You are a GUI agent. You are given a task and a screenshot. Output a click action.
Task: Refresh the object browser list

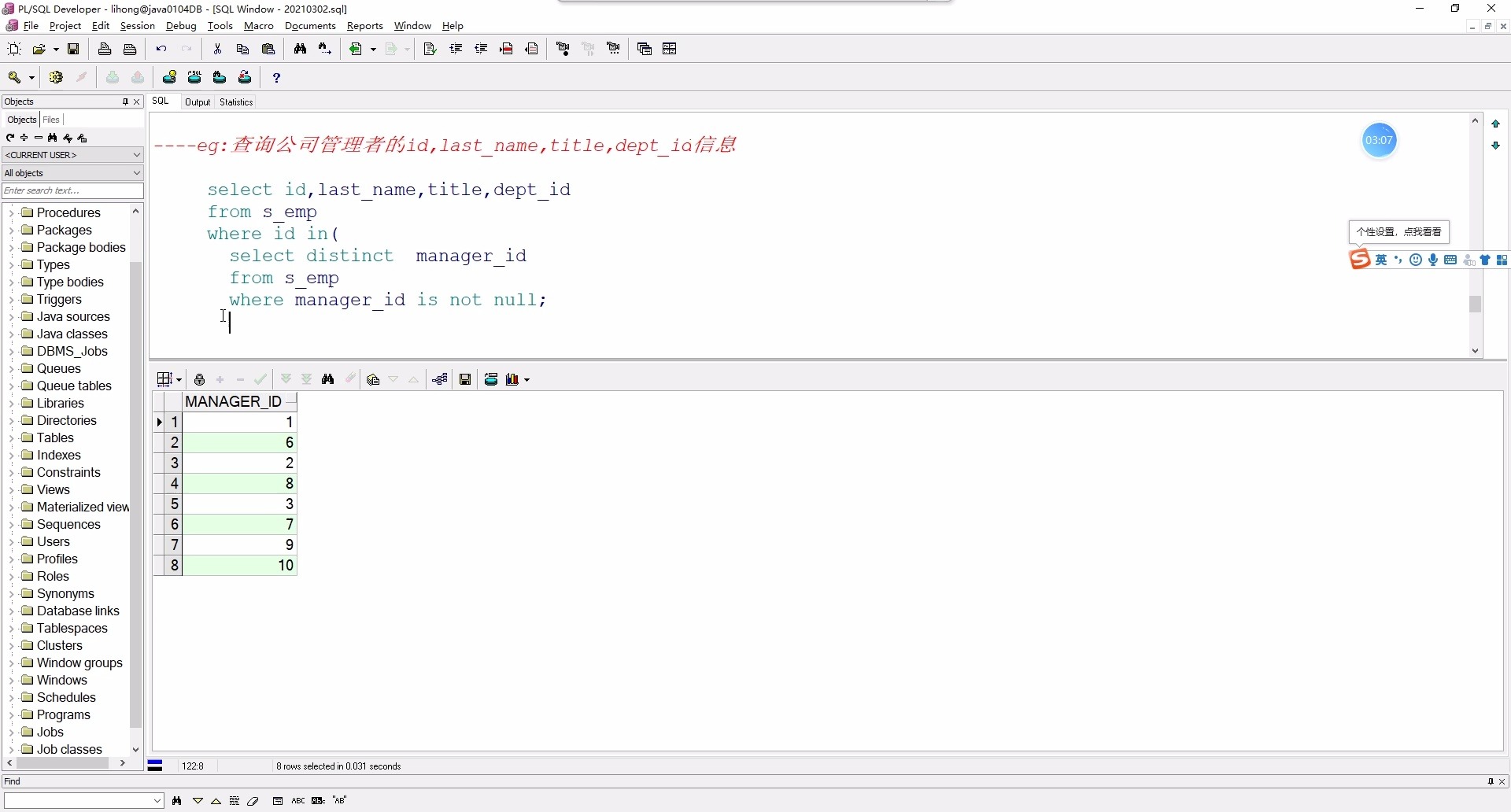tap(9, 138)
